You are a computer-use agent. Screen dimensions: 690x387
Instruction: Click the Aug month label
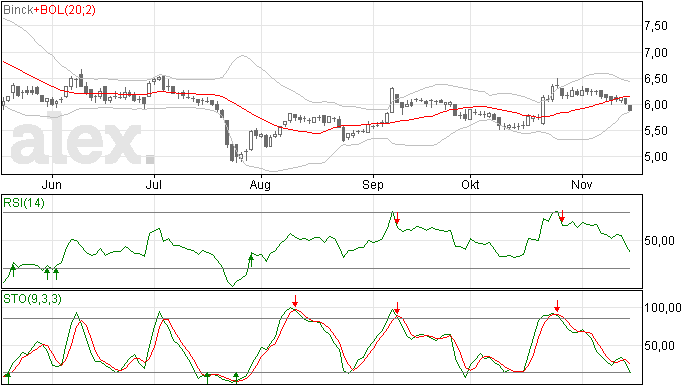261,185
